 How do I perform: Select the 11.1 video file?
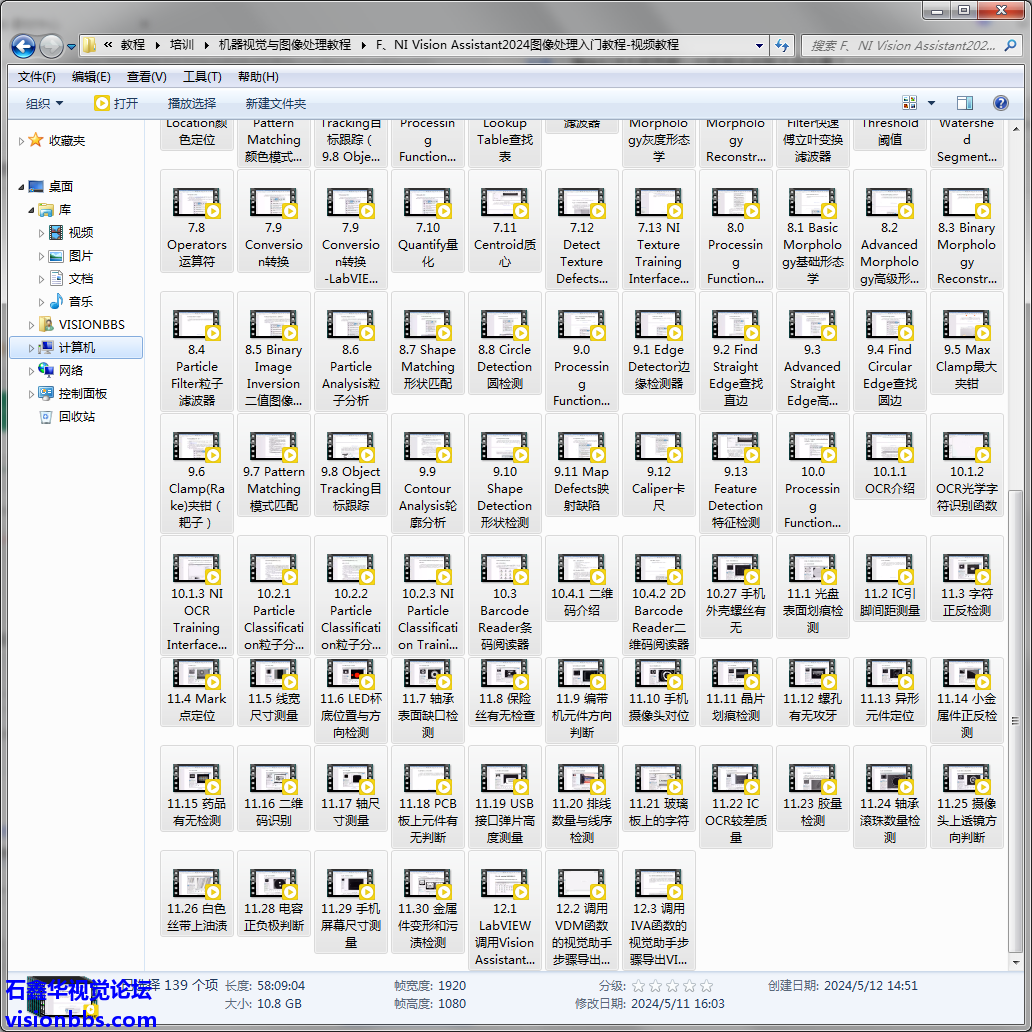pyautogui.click(x=813, y=586)
